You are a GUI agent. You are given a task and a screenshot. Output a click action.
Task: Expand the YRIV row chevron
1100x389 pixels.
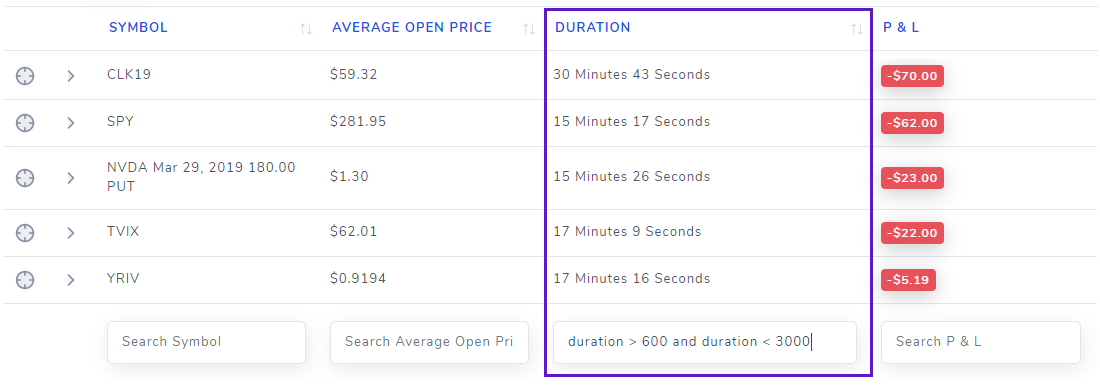[71, 280]
